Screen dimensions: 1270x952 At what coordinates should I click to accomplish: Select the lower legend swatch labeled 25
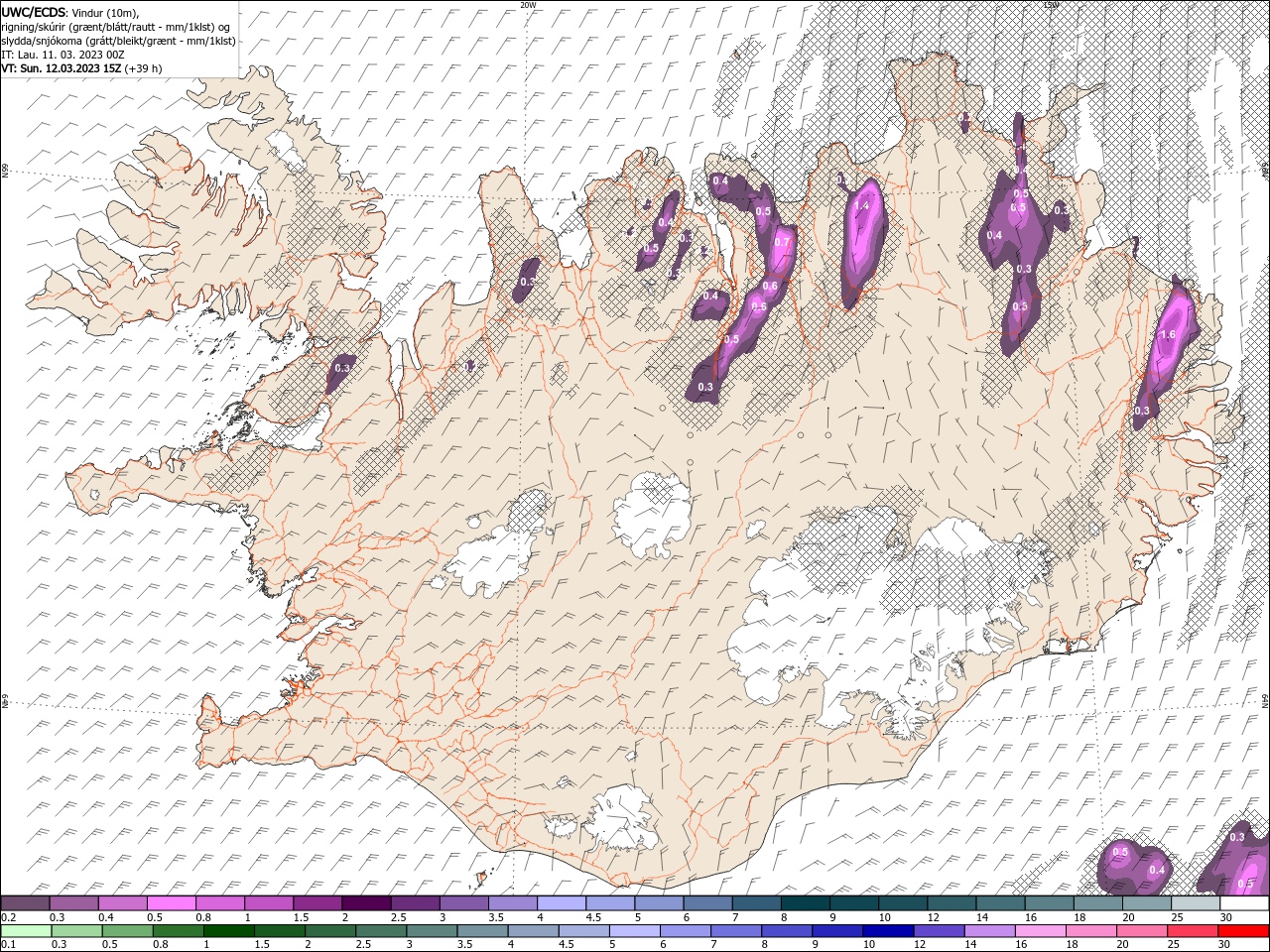click(1192, 931)
